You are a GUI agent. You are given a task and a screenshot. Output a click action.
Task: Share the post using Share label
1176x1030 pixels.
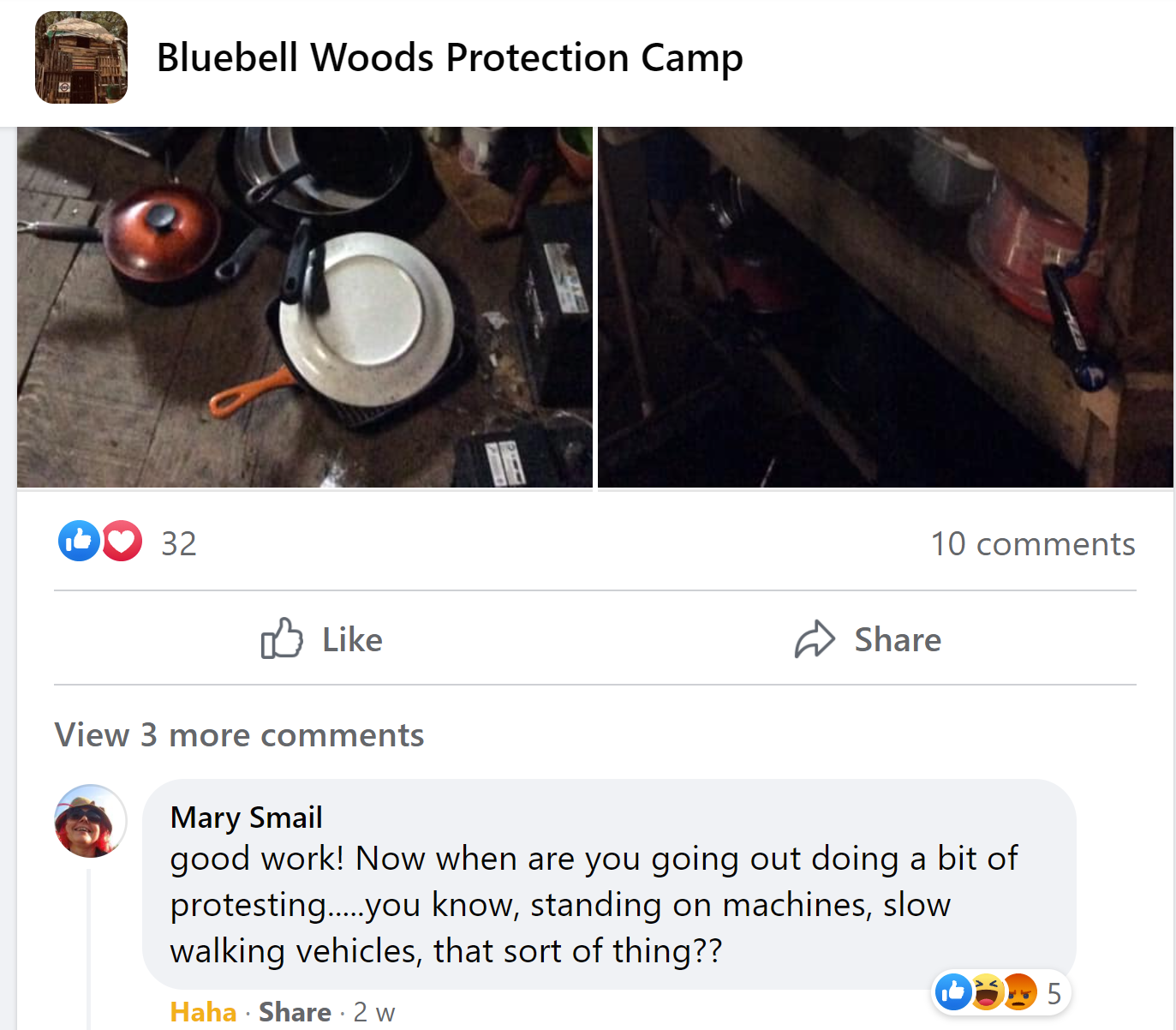coord(898,640)
